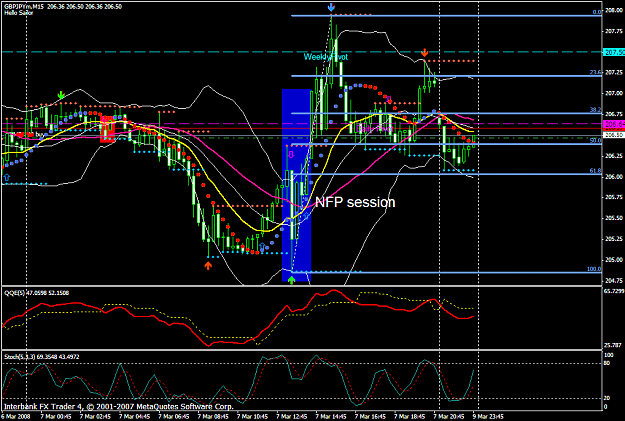Click the white 206.50 current price tag
The width and height of the screenshot is (625, 421).
[614, 135]
